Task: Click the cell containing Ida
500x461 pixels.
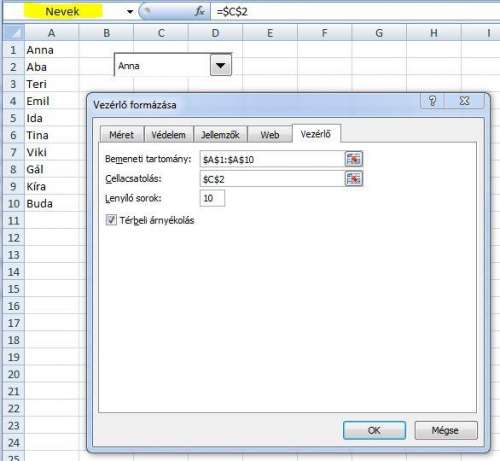Action: pyautogui.click(x=52, y=118)
